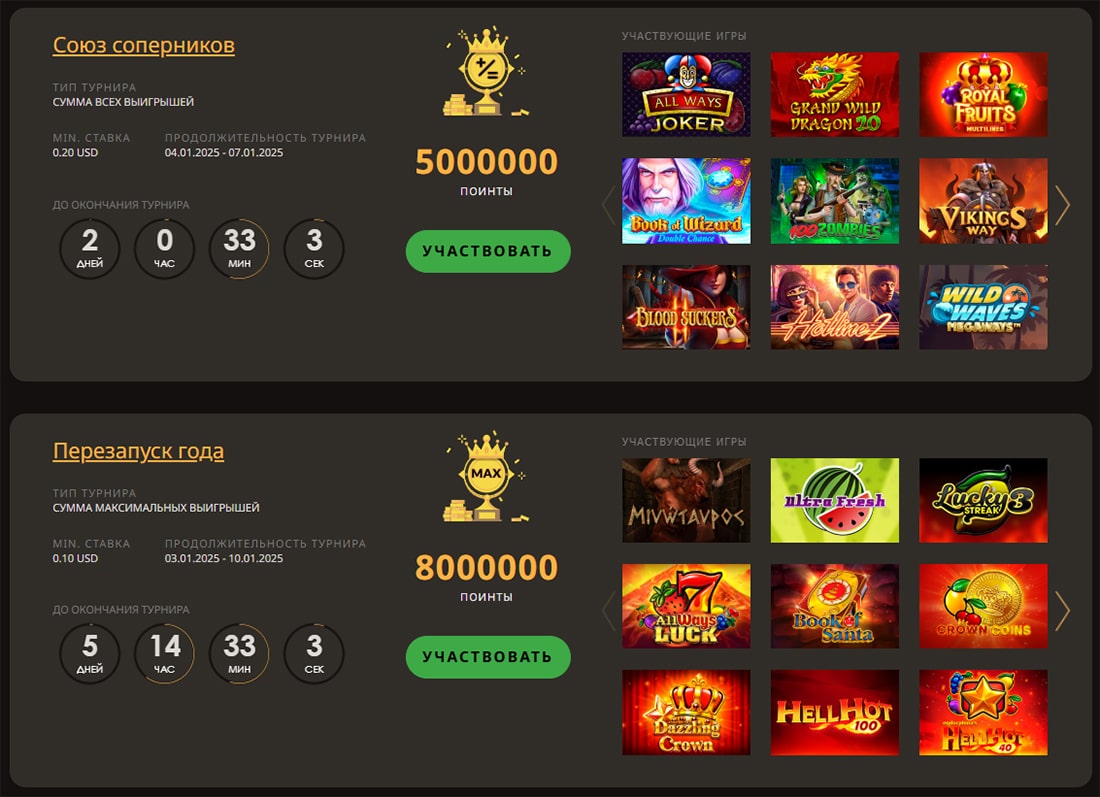1100x797 pixels.
Task: Open the Royal Fruits Multilines game
Action: [983, 95]
